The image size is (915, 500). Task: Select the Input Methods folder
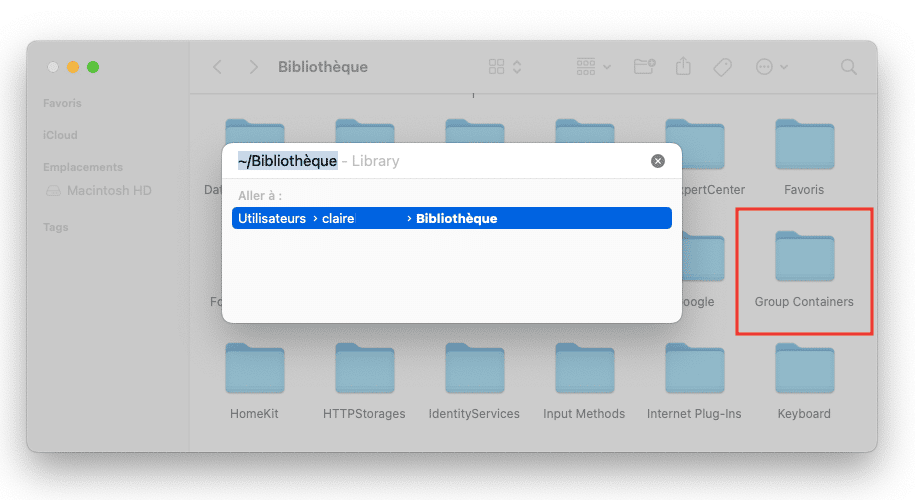[584, 368]
